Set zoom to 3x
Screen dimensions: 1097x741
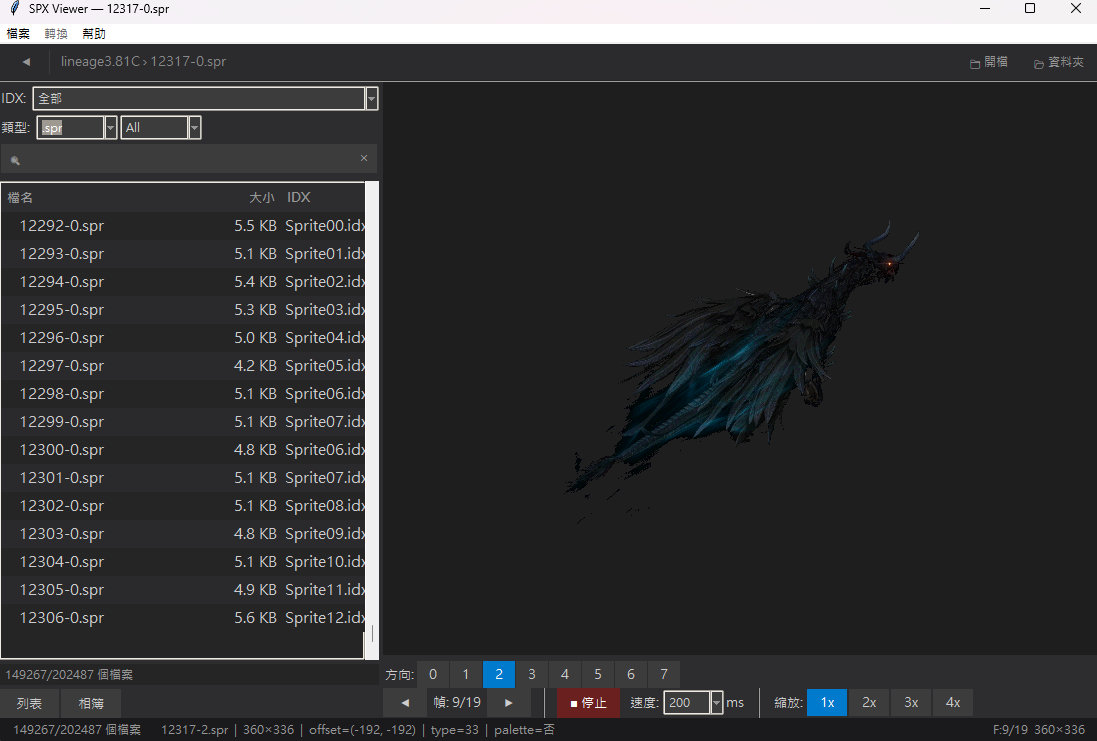[x=911, y=703]
